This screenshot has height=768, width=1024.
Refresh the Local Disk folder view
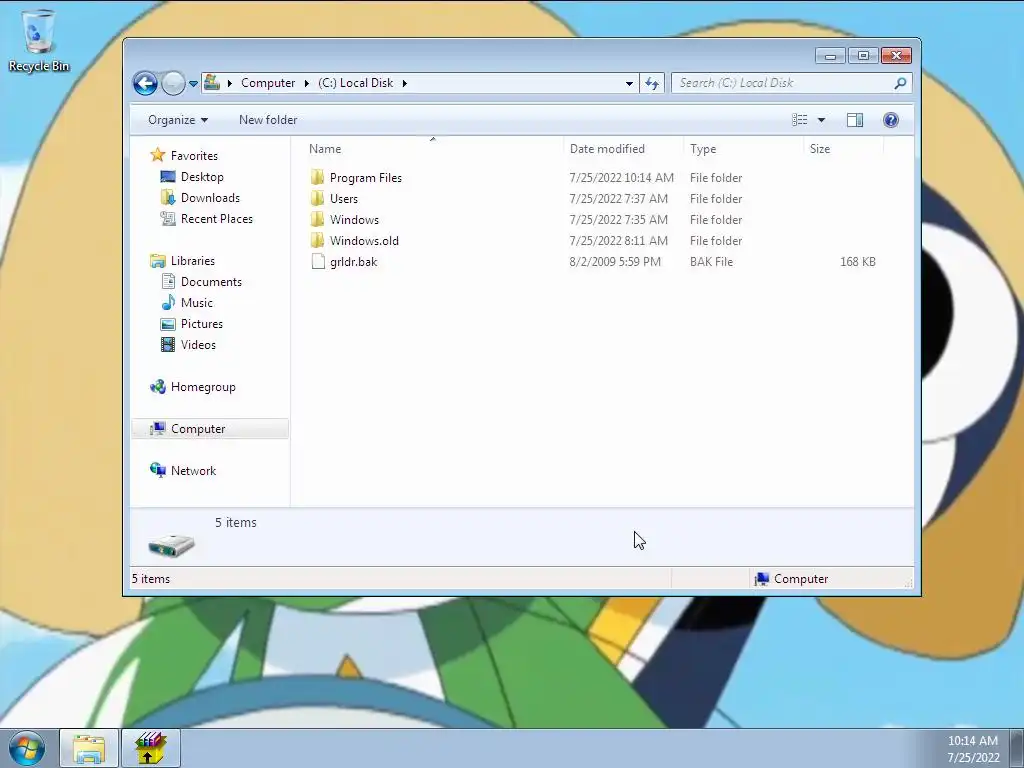click(x=652, y=83)
